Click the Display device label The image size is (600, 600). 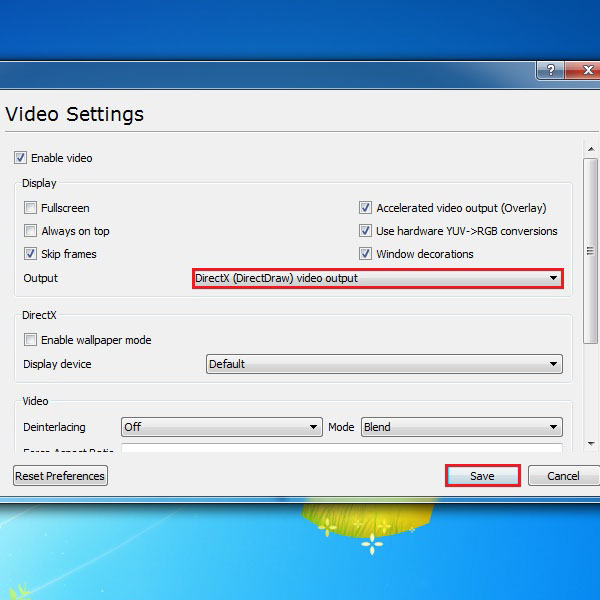pyautogui.click(x=57, y=364)
